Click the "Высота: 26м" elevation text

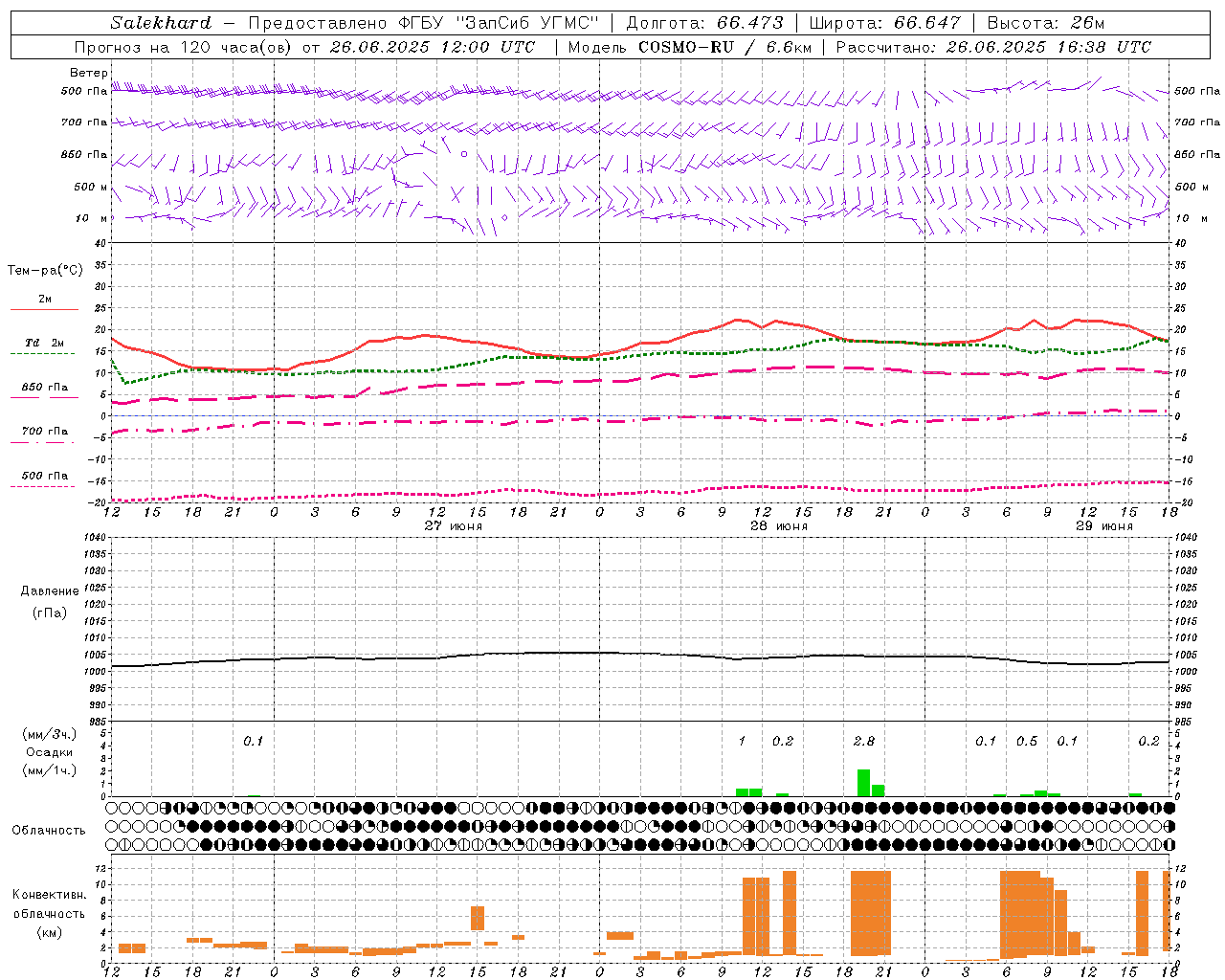tap(1045, 23)
